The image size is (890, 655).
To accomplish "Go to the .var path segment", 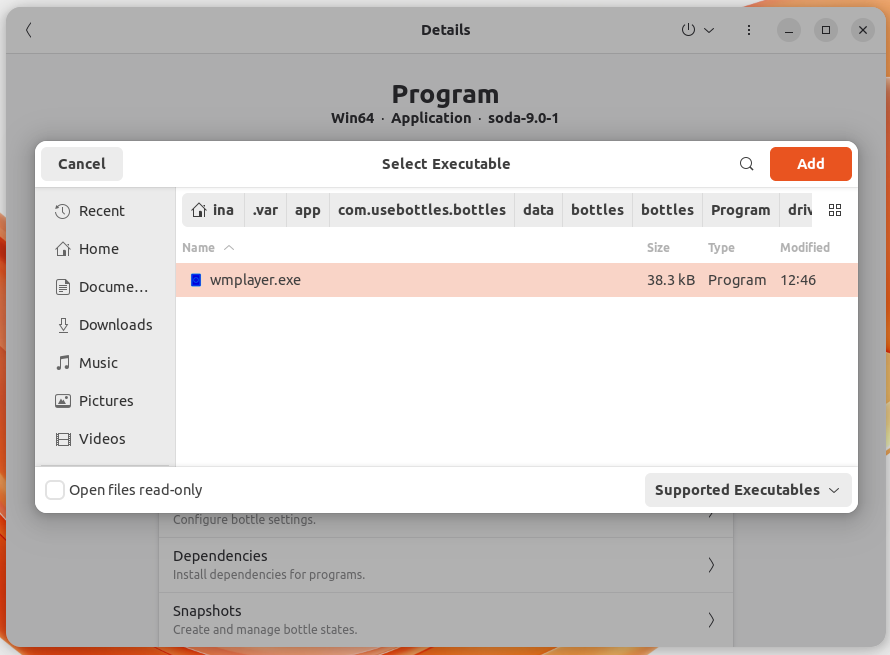I will (266, 210).
